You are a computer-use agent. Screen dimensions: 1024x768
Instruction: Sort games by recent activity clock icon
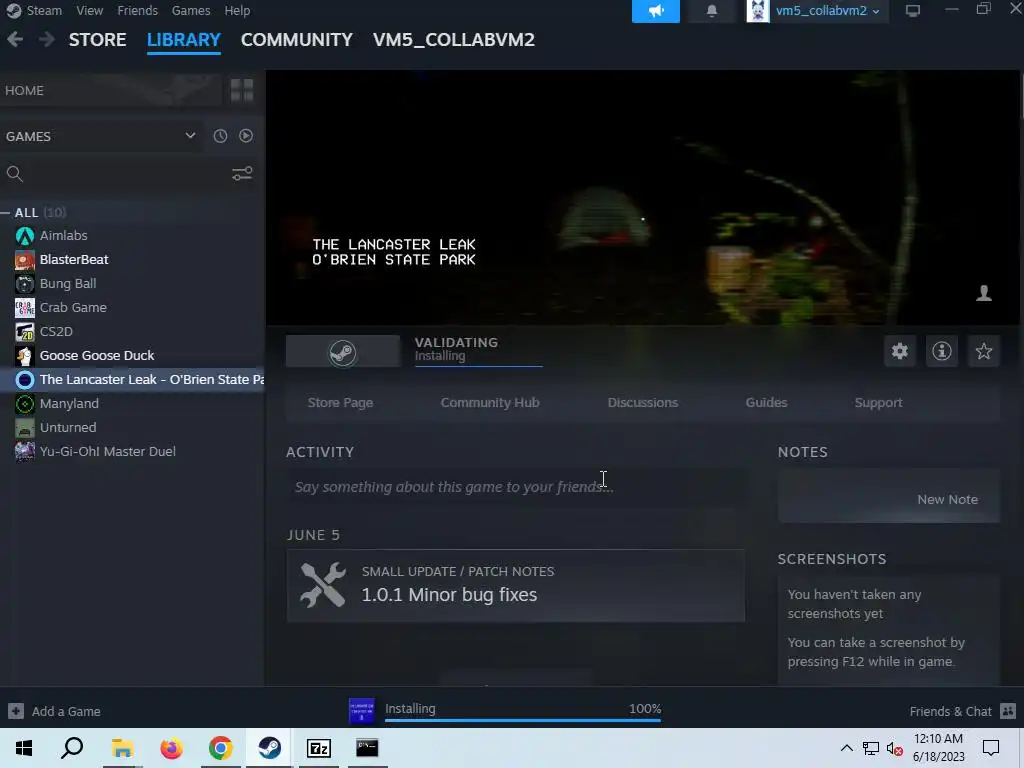[x=220, y=136]
